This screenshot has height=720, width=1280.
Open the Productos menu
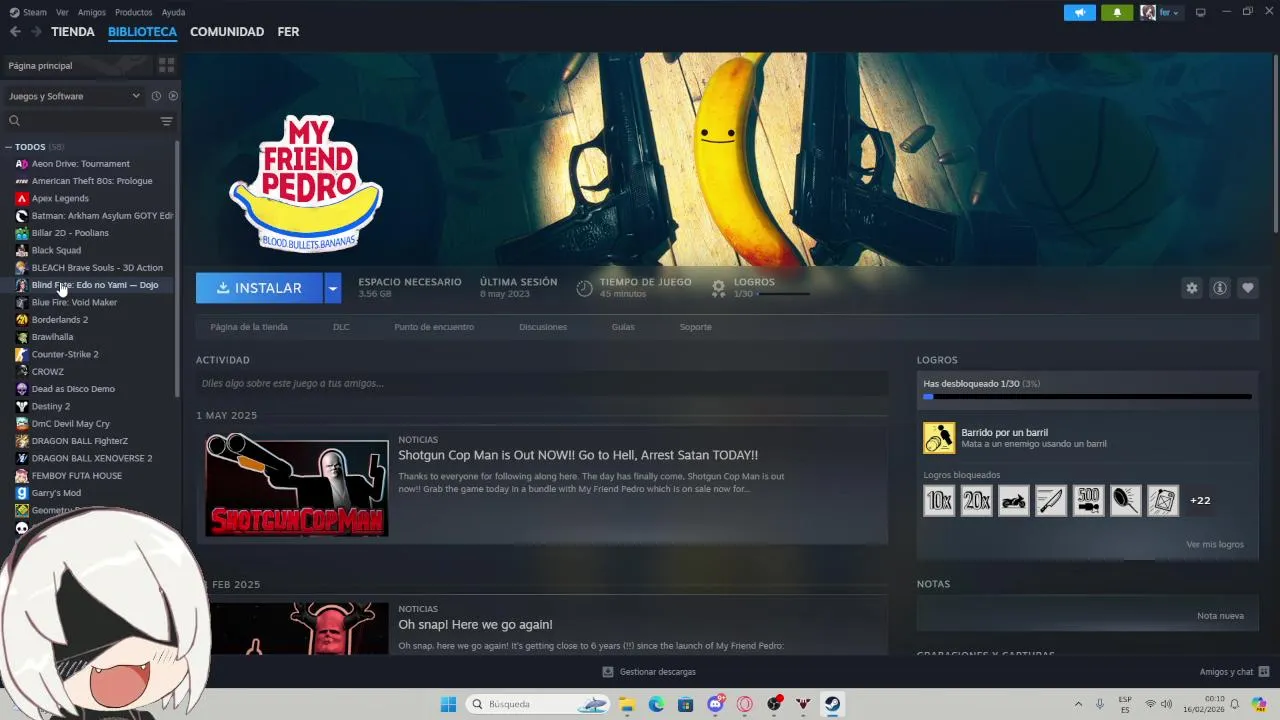tap(134, 13)
